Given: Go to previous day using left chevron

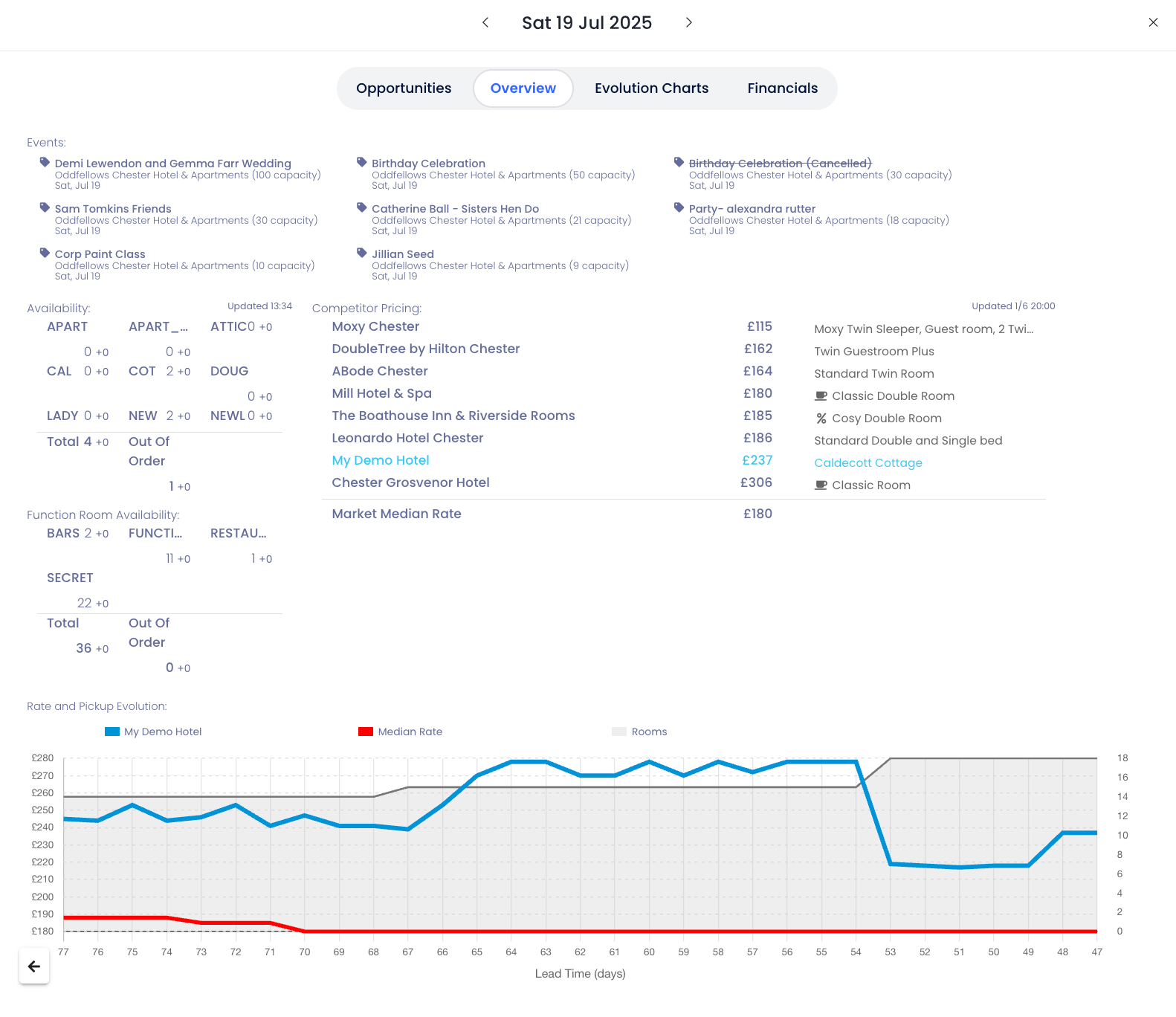Looking at the screenshot, I should pyautogui.click(x=485, y=22).
